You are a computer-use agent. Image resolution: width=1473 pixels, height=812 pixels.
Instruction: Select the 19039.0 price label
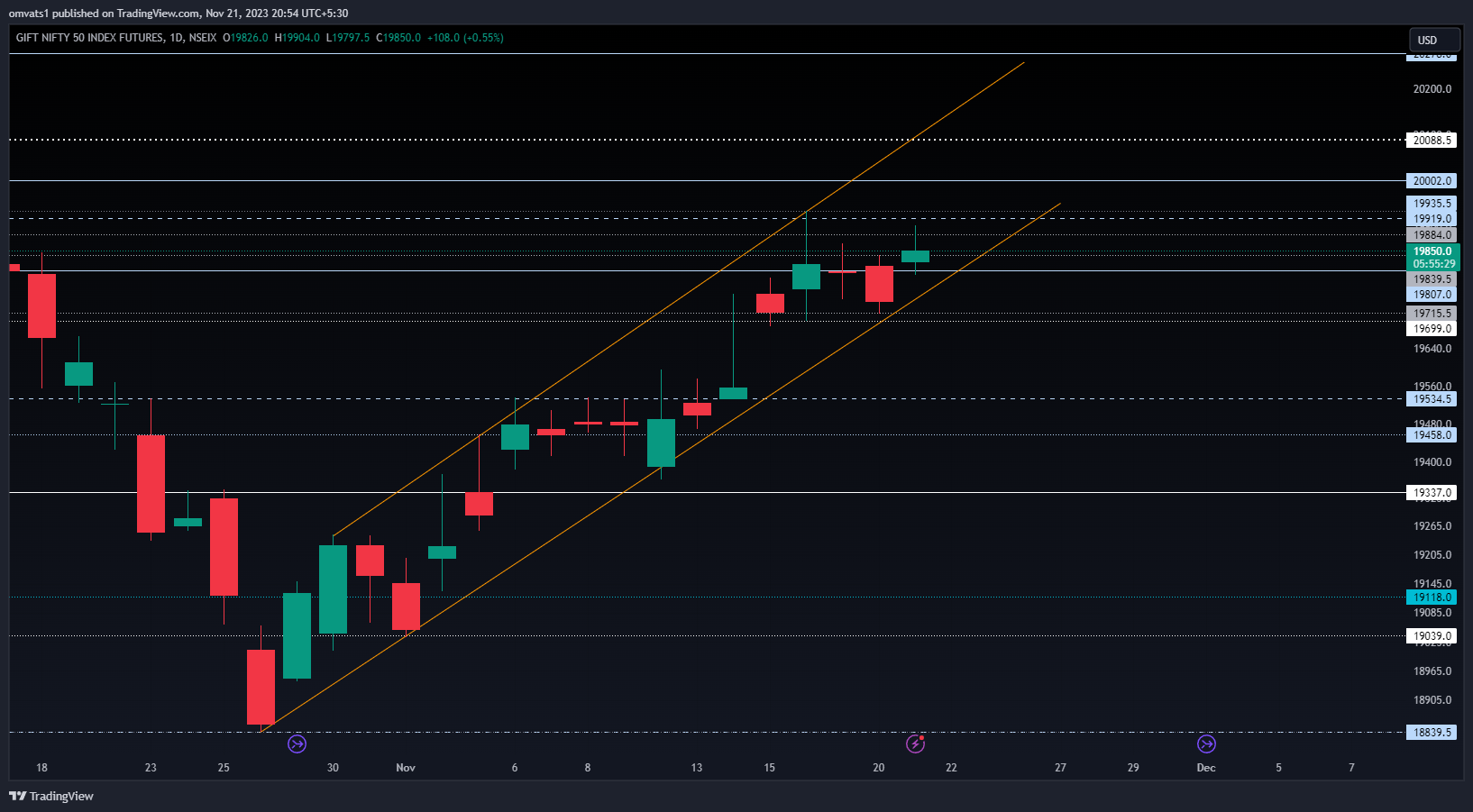1432,636
